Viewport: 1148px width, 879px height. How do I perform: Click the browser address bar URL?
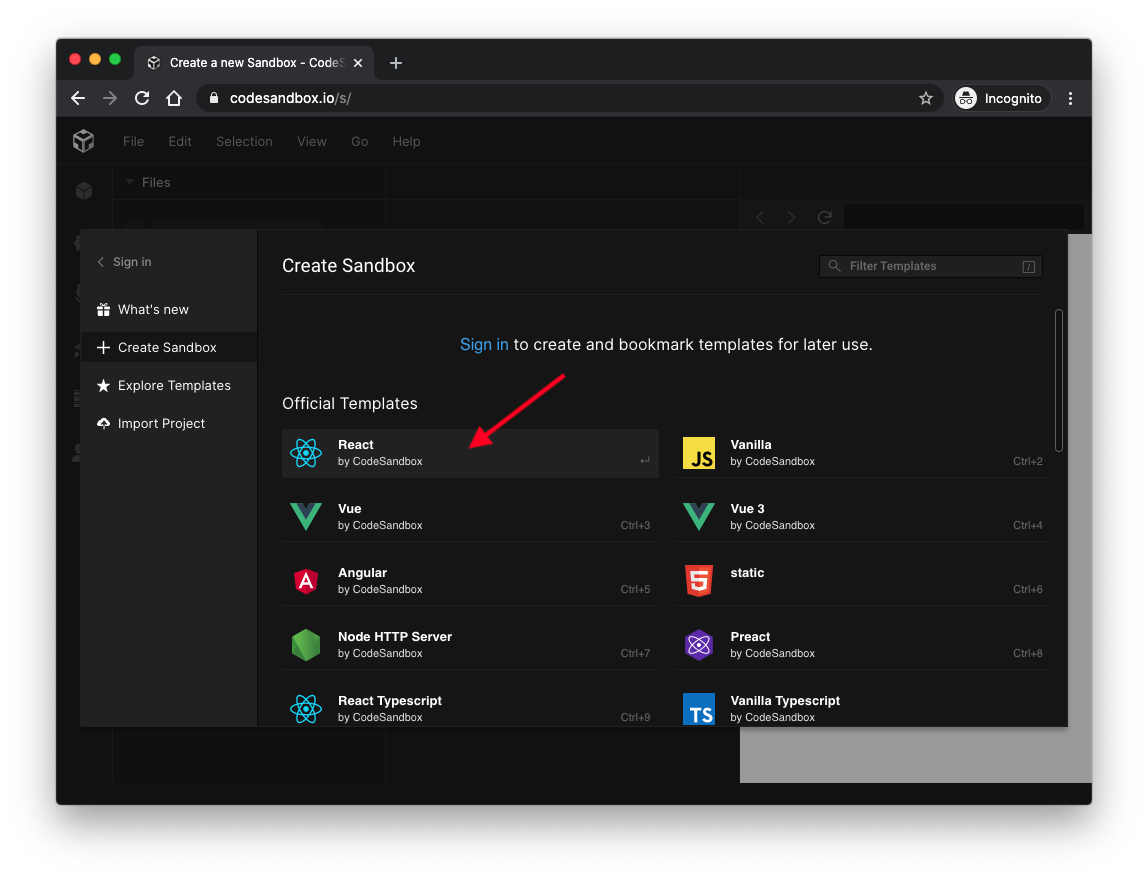coord(290,98)
